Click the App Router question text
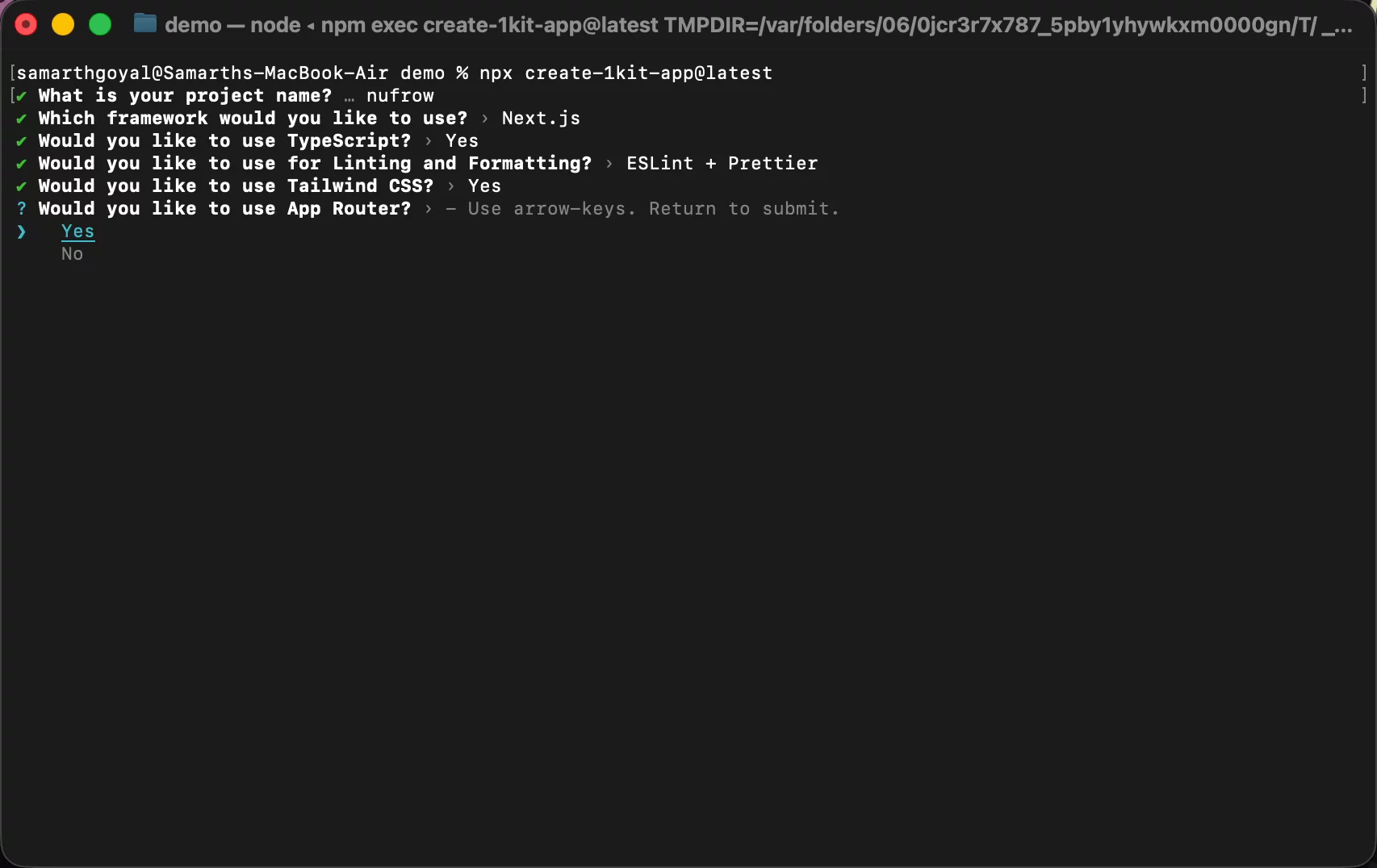This screenshot has width=1377, height=868. 224,209
